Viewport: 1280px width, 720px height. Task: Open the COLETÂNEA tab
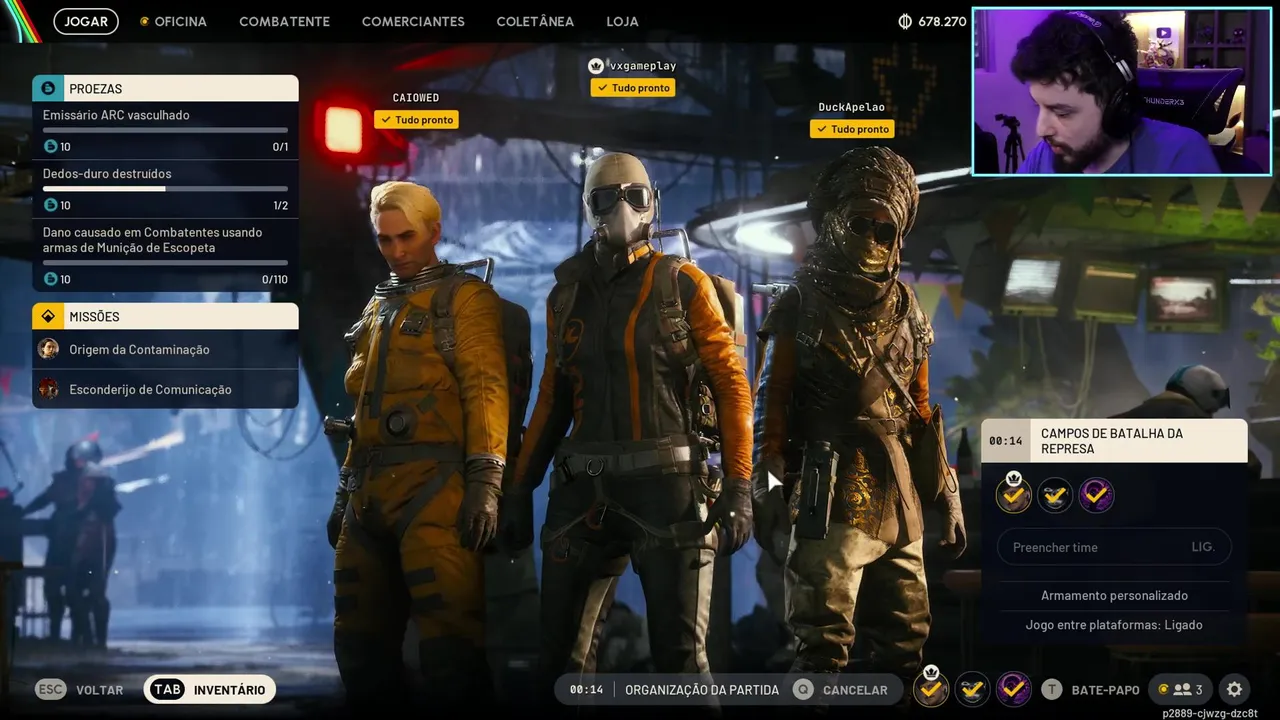[535, 21]
